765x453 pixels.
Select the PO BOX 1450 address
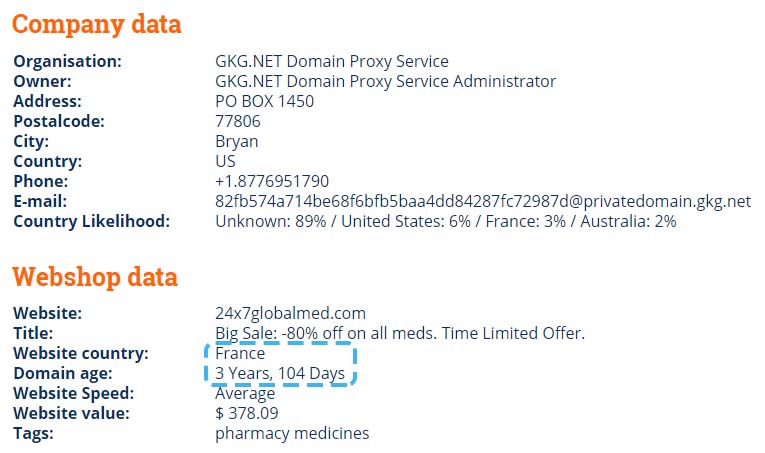point(264,101)
